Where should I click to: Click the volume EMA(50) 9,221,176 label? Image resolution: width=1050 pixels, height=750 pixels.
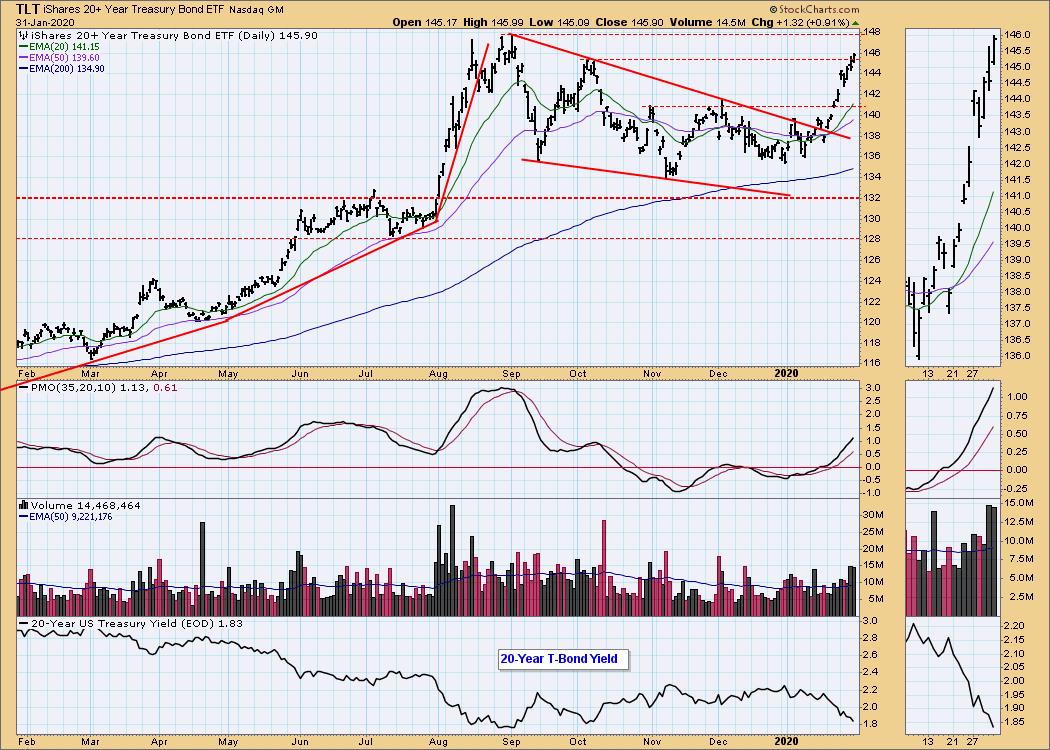coord(67,516)
